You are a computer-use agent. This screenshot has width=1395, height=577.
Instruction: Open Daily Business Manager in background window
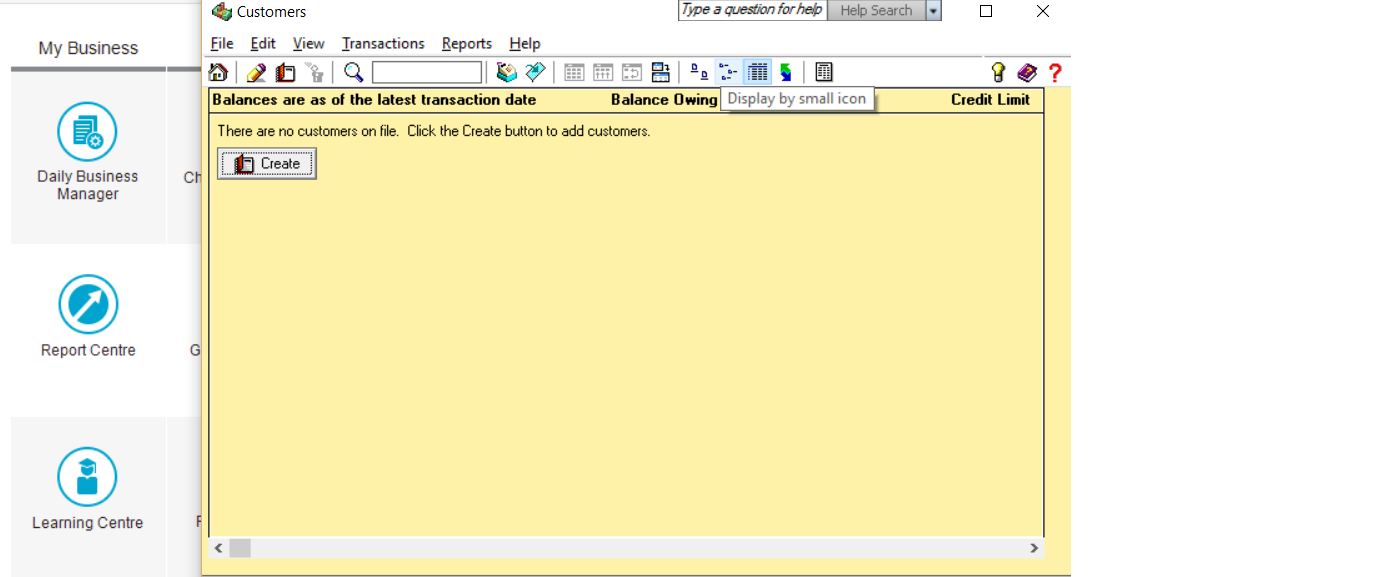pos(87,150)
